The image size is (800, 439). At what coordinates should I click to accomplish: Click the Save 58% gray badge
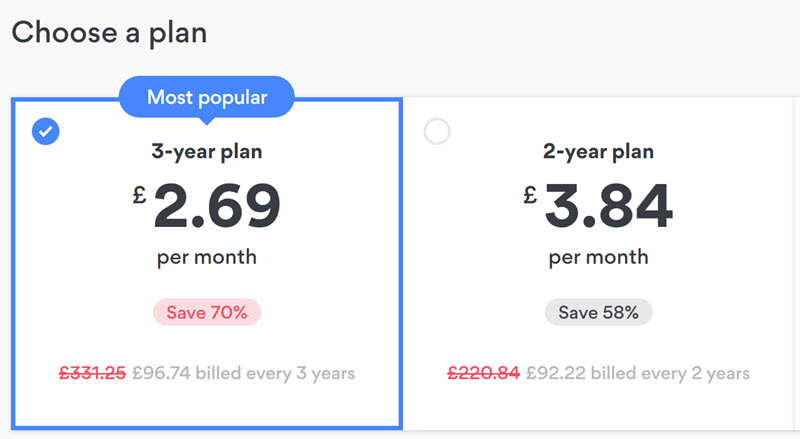598,312
